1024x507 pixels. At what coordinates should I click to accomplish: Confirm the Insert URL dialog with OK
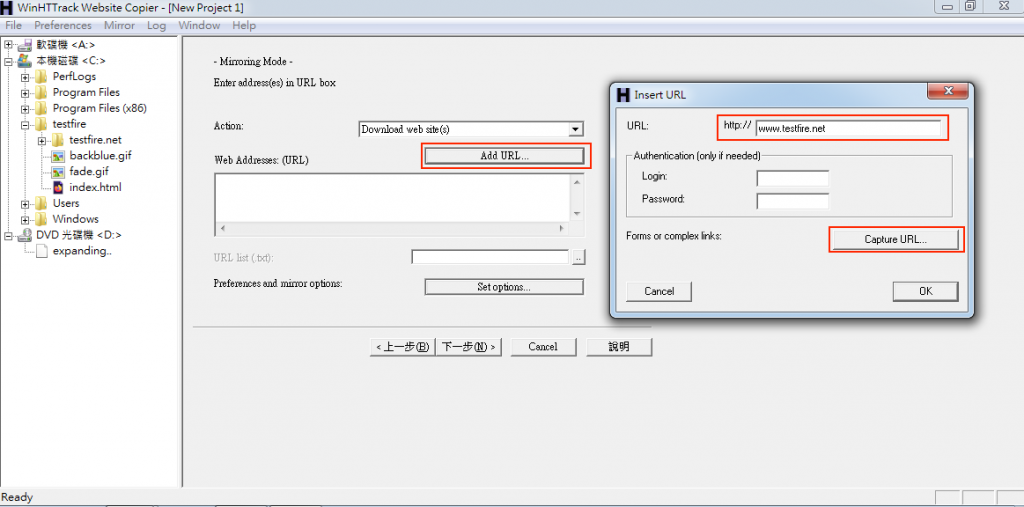coord(925,291)
